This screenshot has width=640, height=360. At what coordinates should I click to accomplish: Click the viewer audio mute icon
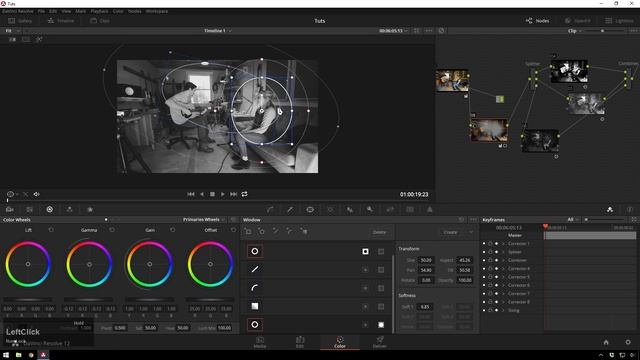coord(36,194)
